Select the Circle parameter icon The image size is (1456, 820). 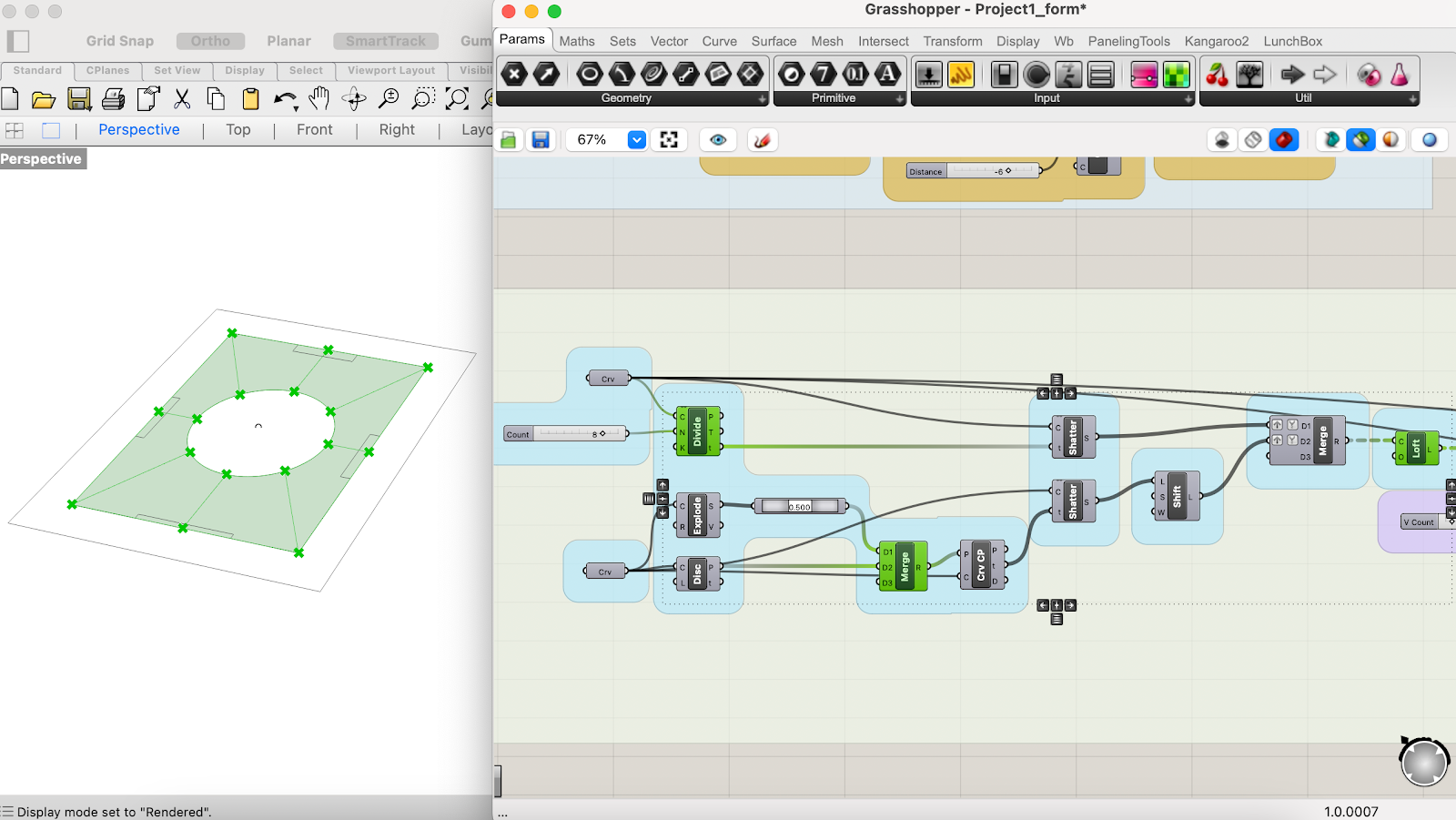[590, 74]
